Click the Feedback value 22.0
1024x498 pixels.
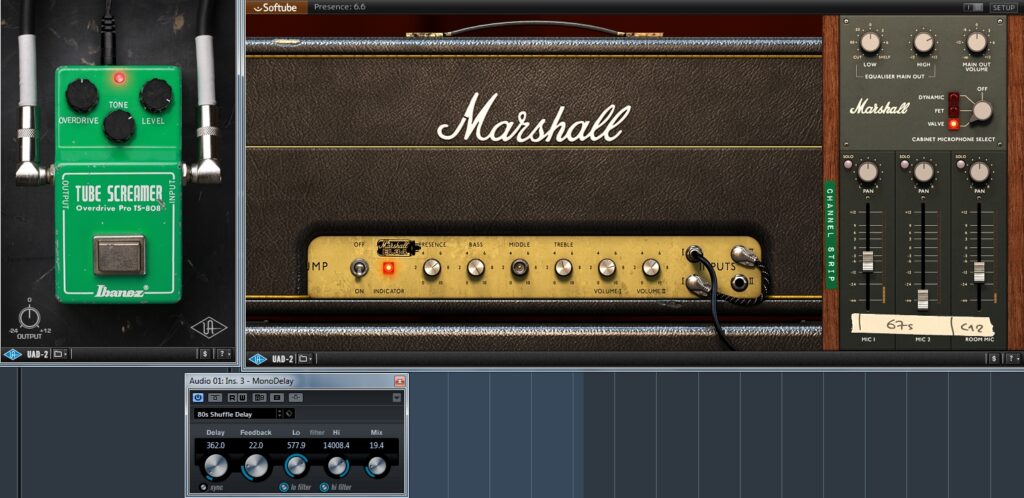tap(256, 446)
